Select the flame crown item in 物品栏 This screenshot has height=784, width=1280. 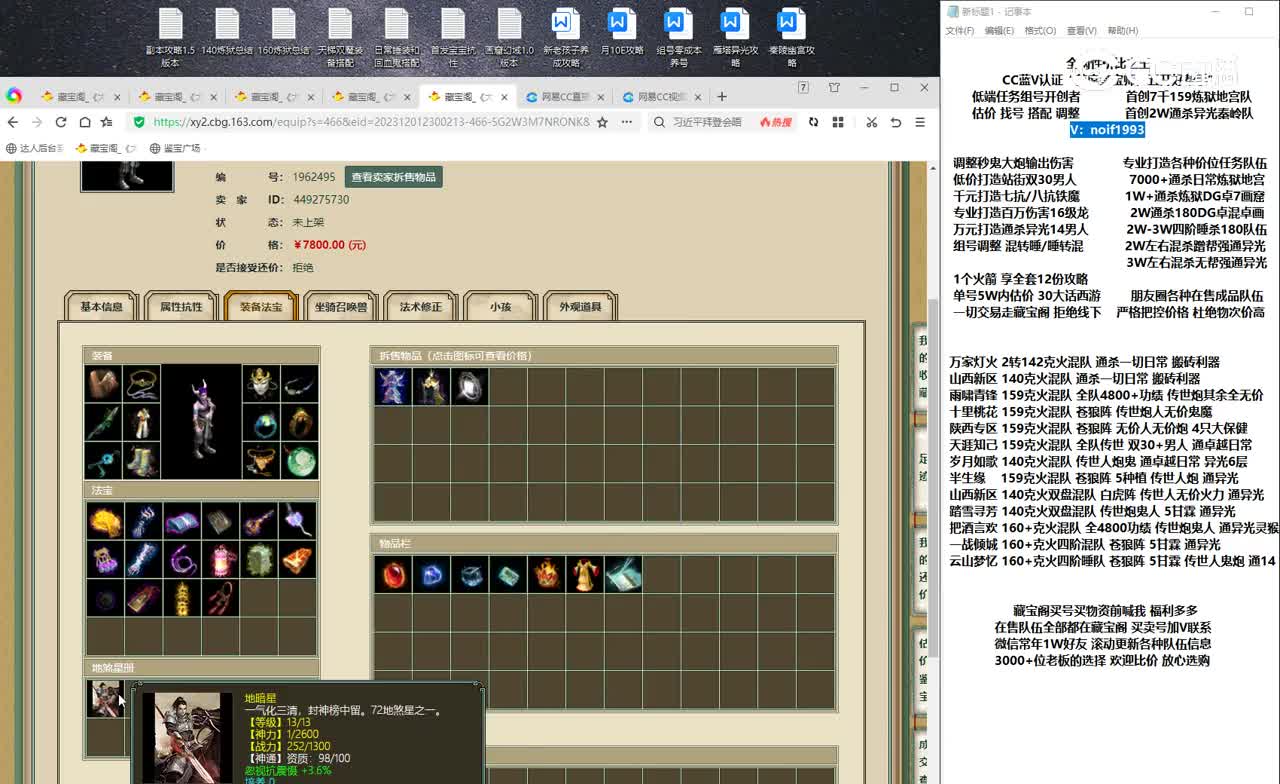547,574
